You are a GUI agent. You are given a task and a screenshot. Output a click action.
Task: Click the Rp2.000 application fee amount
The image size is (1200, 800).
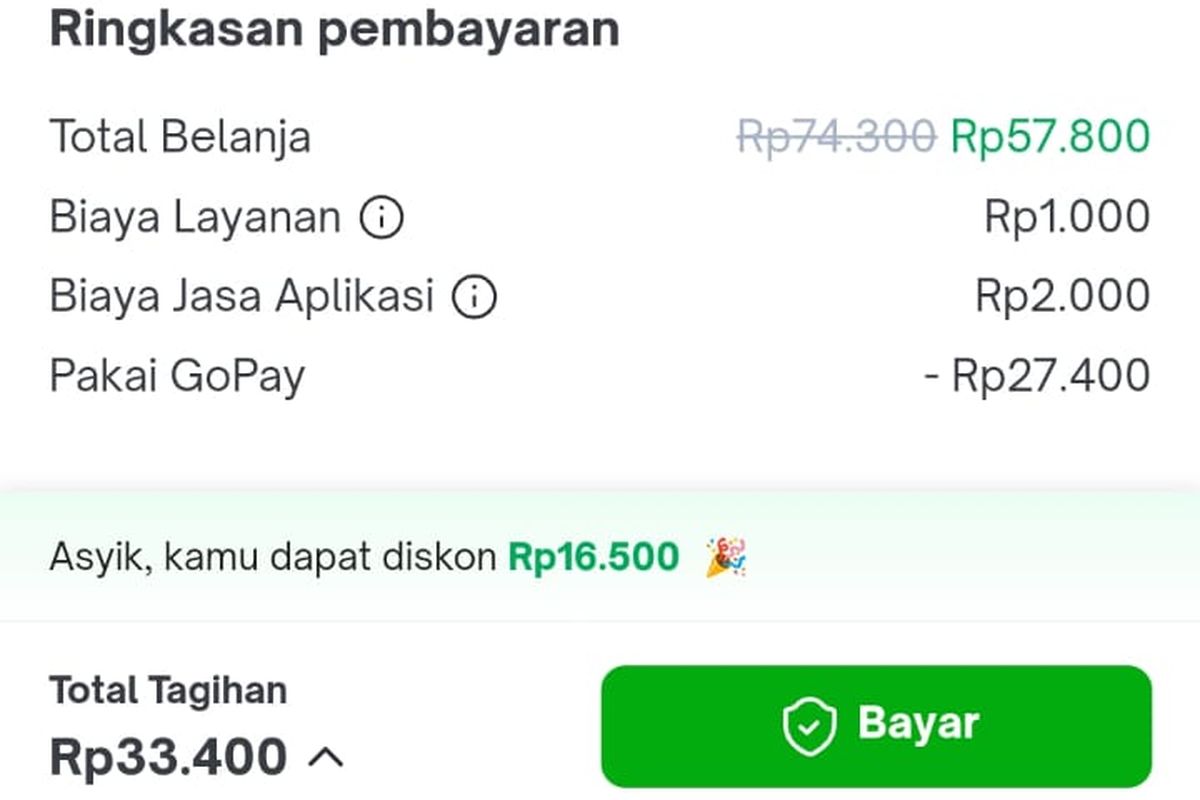(x=1062, y=297)
